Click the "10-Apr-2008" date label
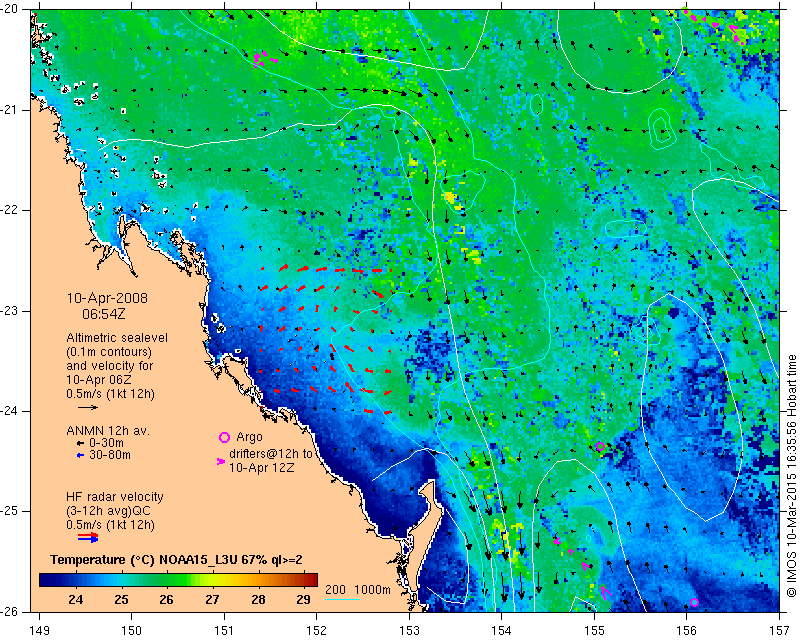Viewport: 800px width, 640px height. coord(107,298)
